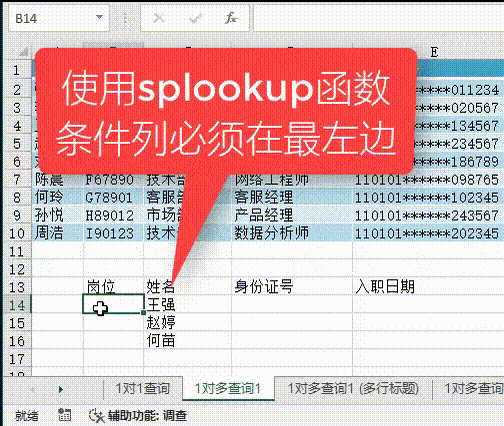The image size is (504, 426).
Task: Select row 10 header
Action: click(17, 233)
